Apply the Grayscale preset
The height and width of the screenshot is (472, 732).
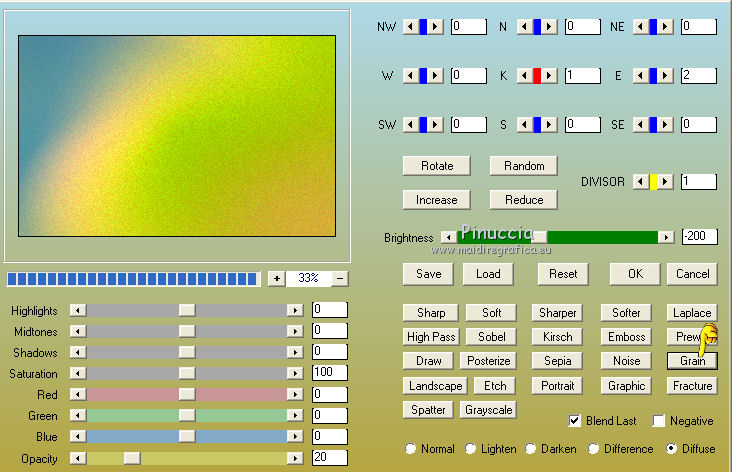pyautogui.click(x=488, y=410)
